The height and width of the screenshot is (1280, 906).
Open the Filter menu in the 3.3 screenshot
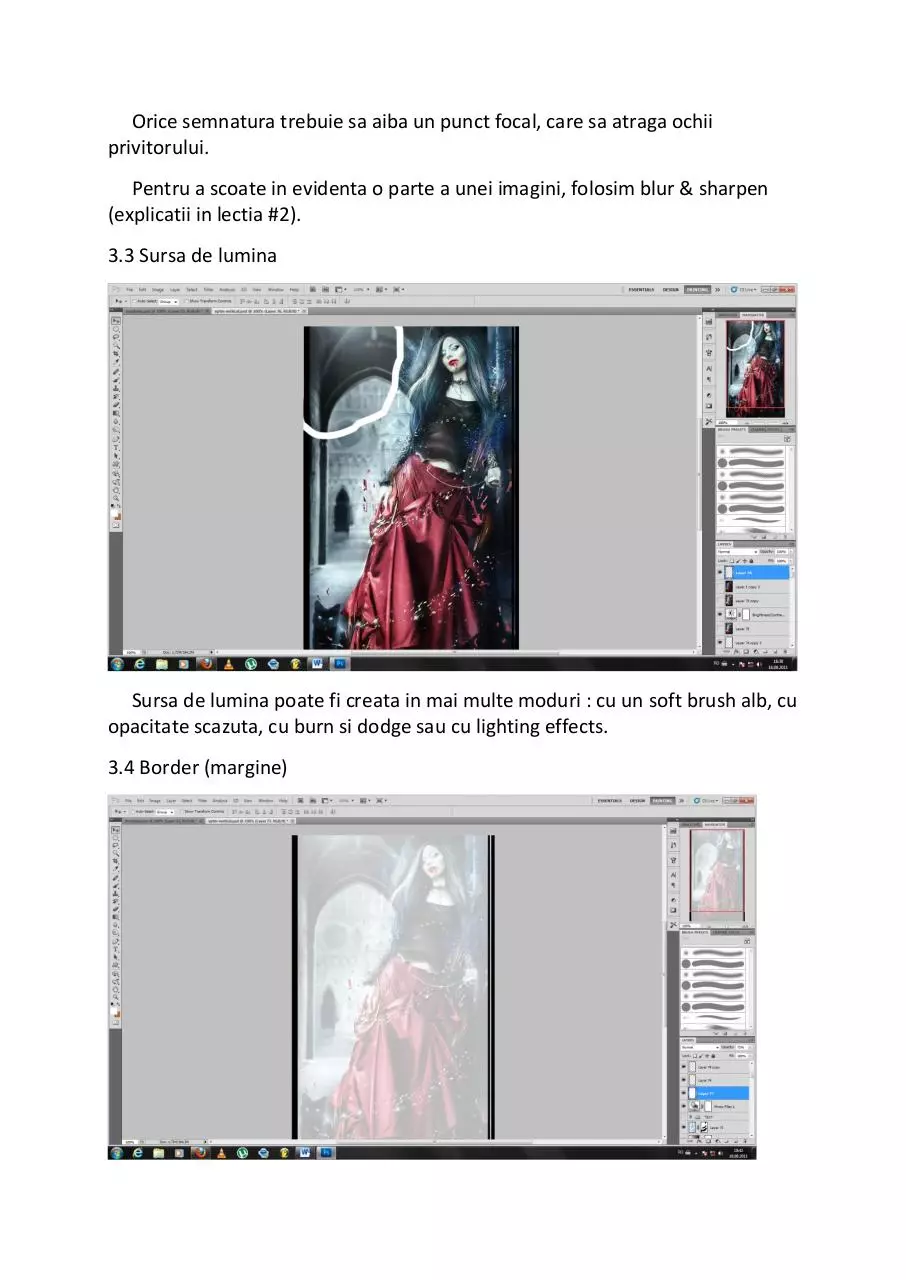[209, 290]
